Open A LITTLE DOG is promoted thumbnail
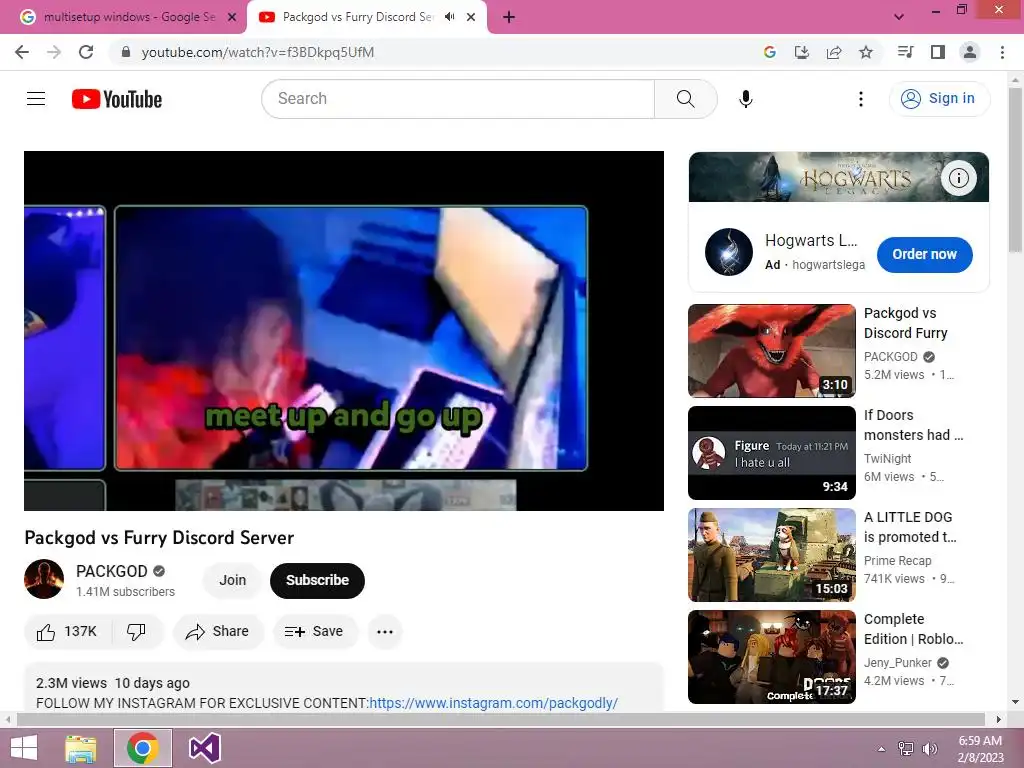Viewport: 1024px width, 768px height. click(x=771, y=554)
